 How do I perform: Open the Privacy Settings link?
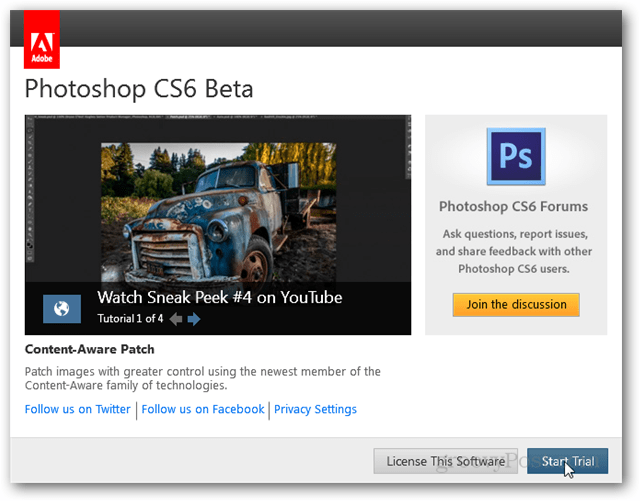(x=315, y=409)
